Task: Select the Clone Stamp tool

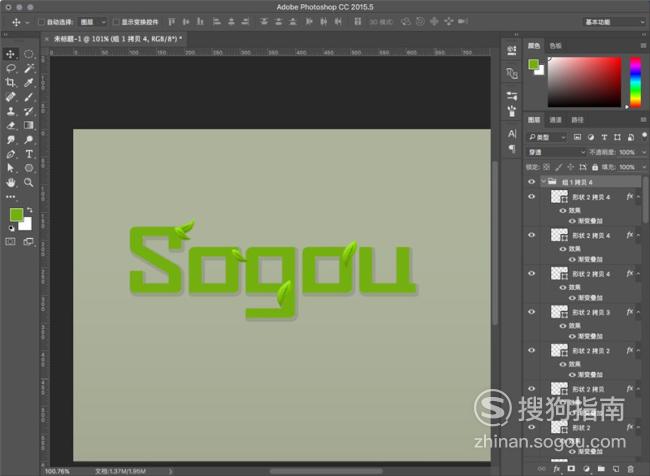Action: click(x=10, y=111)
